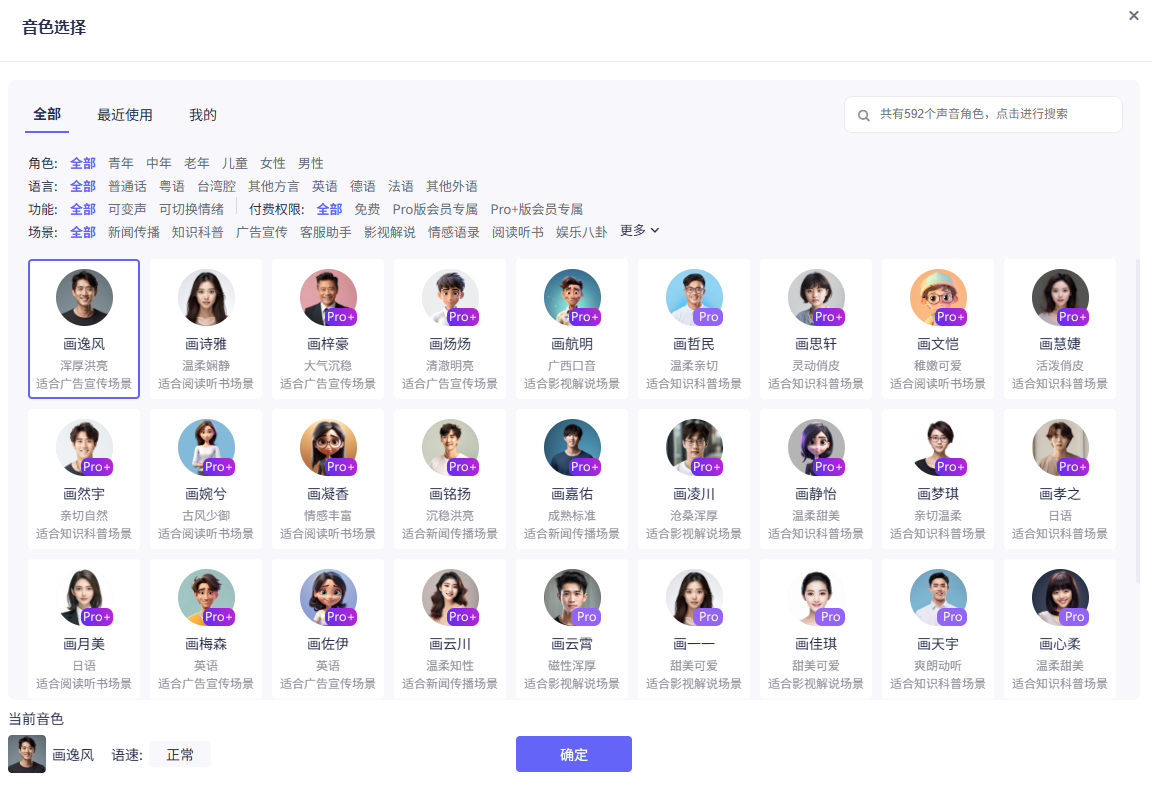Screen dimensions: 1152x787
Task: Filter function by 可切换情绪
Action: (192, 209)
